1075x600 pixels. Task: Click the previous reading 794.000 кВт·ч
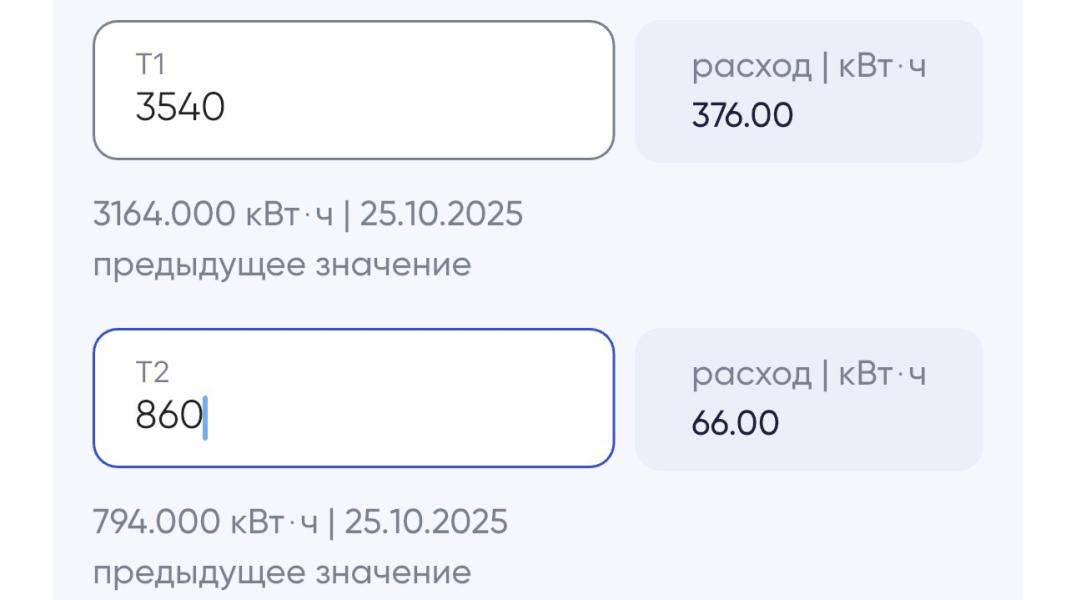[204, 522]
